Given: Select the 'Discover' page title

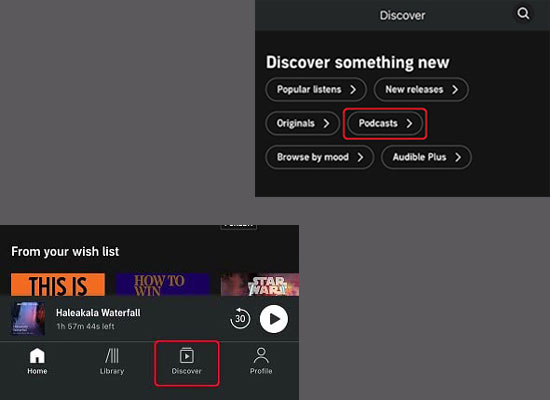Looking at the screenshot, I should pos(402,15).
